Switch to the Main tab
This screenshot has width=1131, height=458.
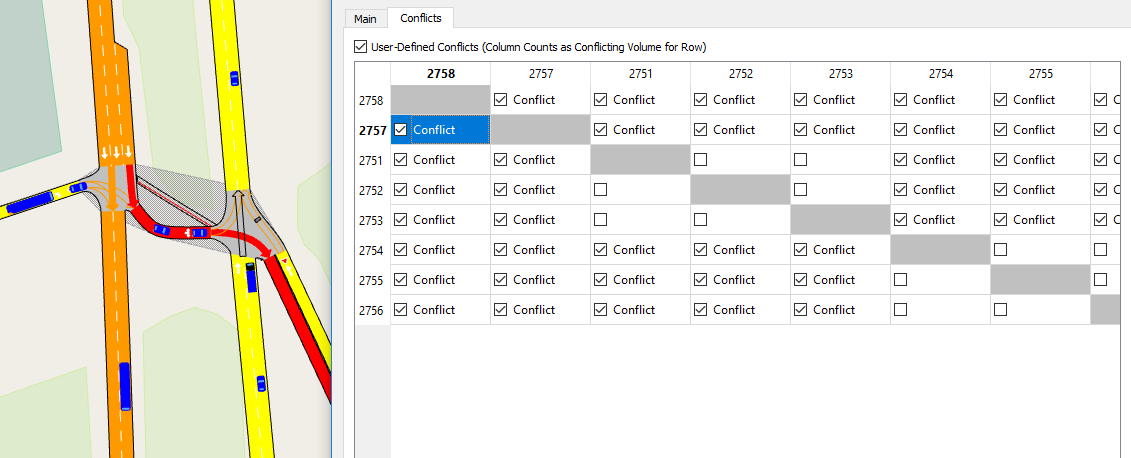pos(365,18)
